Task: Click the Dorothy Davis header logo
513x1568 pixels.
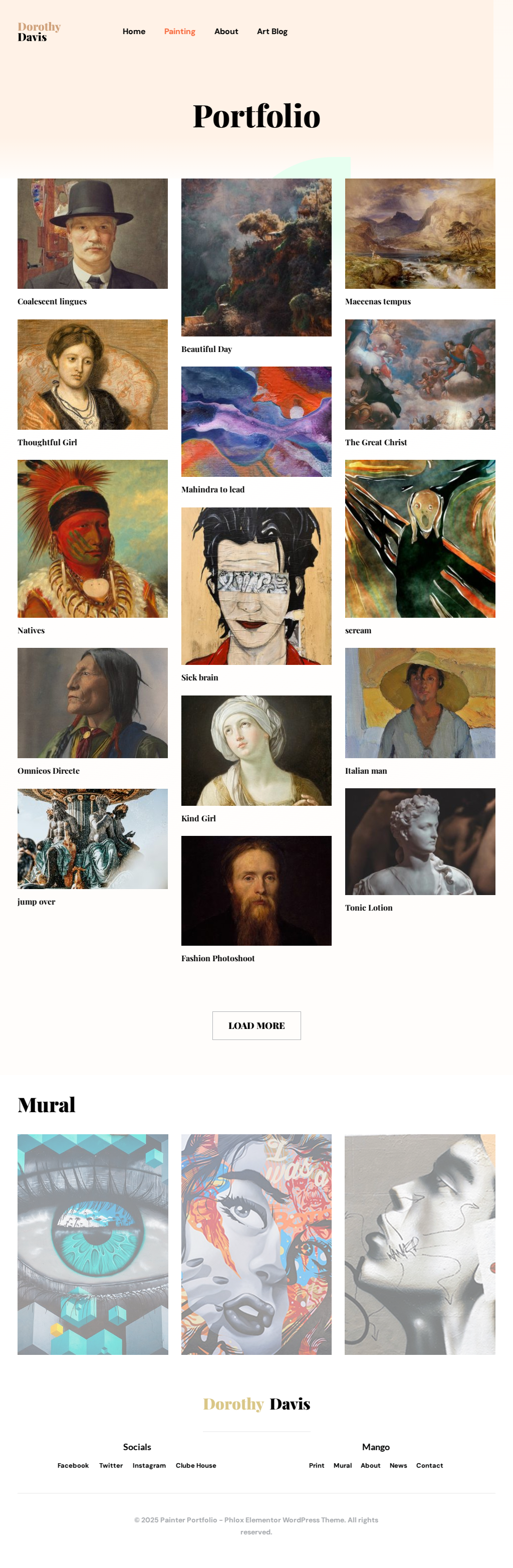Action: [39, 32]
